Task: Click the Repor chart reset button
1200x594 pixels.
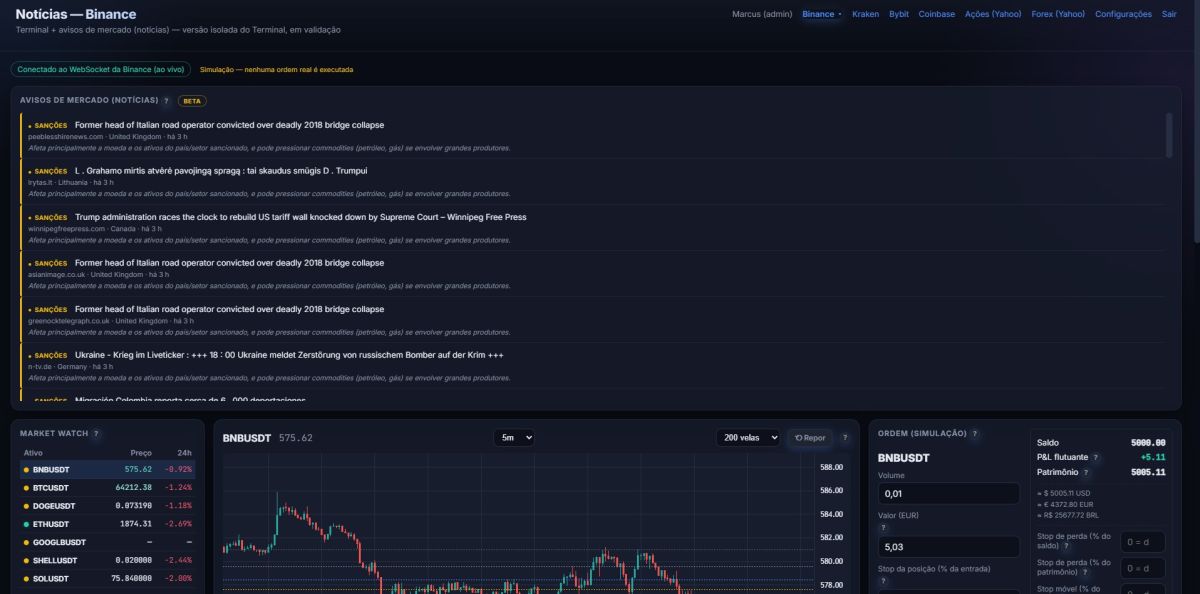Action: pyautogui.click(x=811, y=438)
